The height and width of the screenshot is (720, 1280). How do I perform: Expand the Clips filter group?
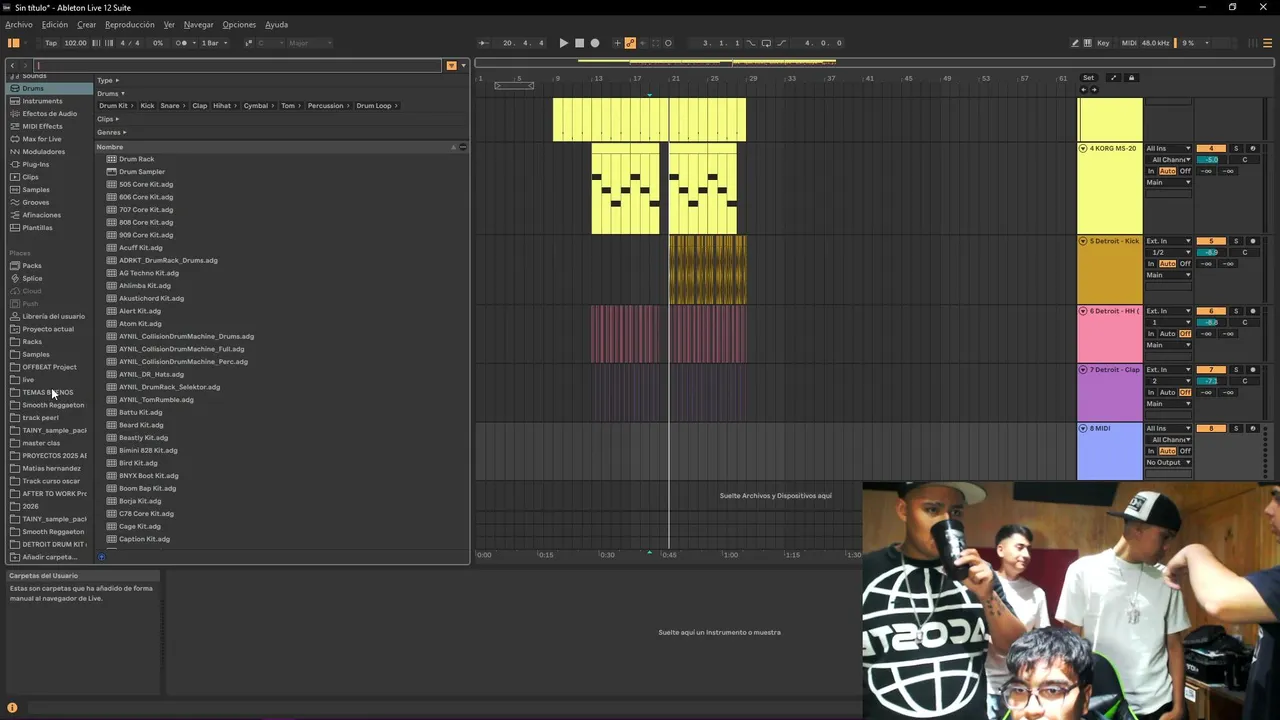coord(108,119)
